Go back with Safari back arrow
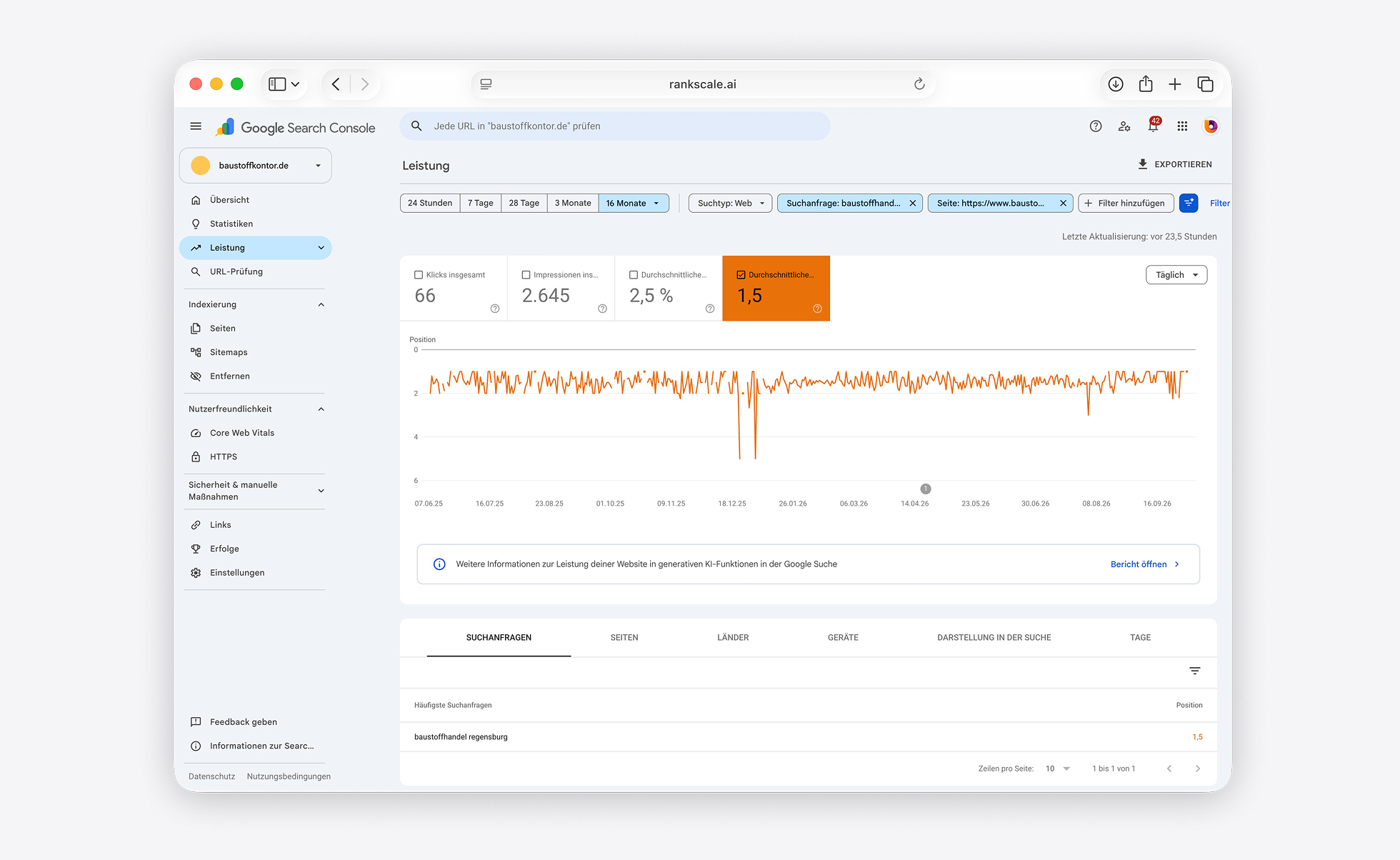The height and width of the screenshot is (860, 1400). point(336,84)
